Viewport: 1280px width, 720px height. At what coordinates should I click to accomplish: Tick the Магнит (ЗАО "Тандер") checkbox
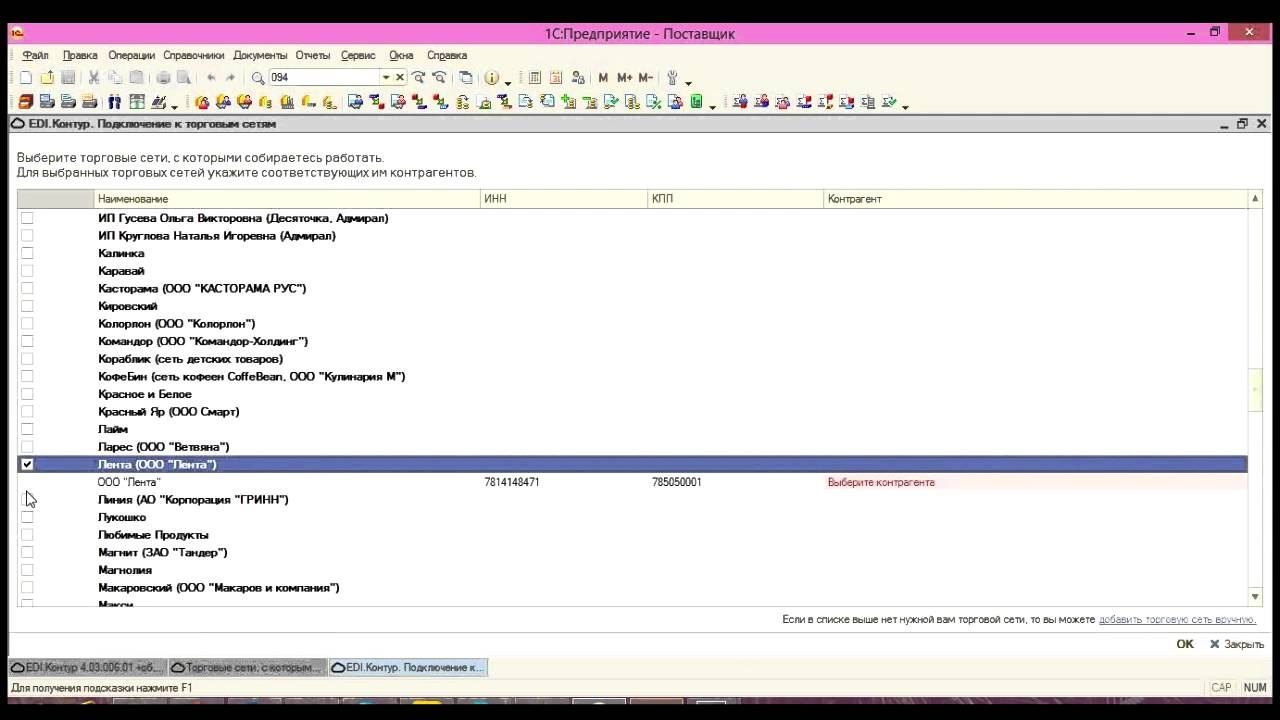click(x=27, y=552)
